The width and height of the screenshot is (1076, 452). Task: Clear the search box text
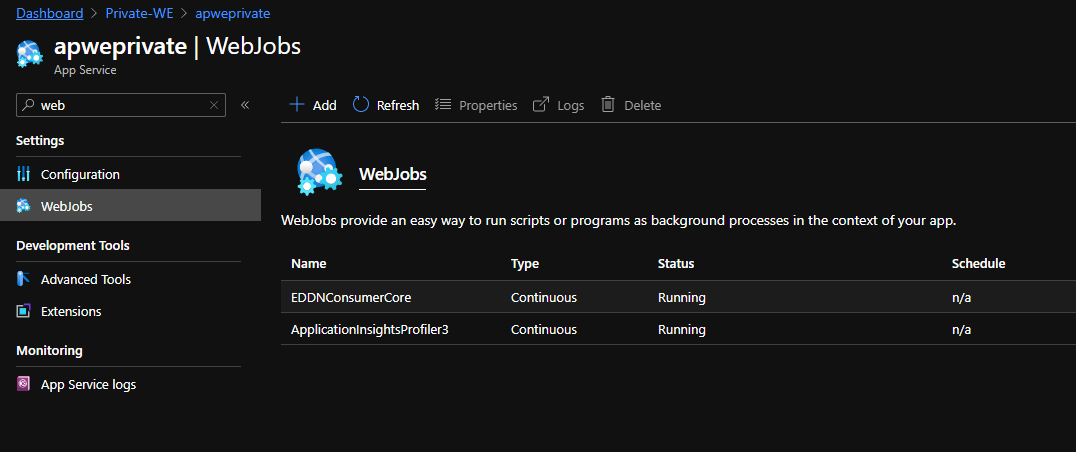(x=213, y=104)
